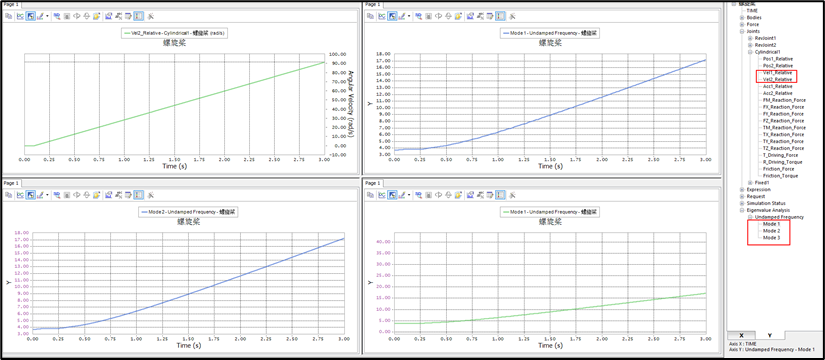Expand the Expression node
This screenshot has width=825, height=360.
(x=742, y=189)
